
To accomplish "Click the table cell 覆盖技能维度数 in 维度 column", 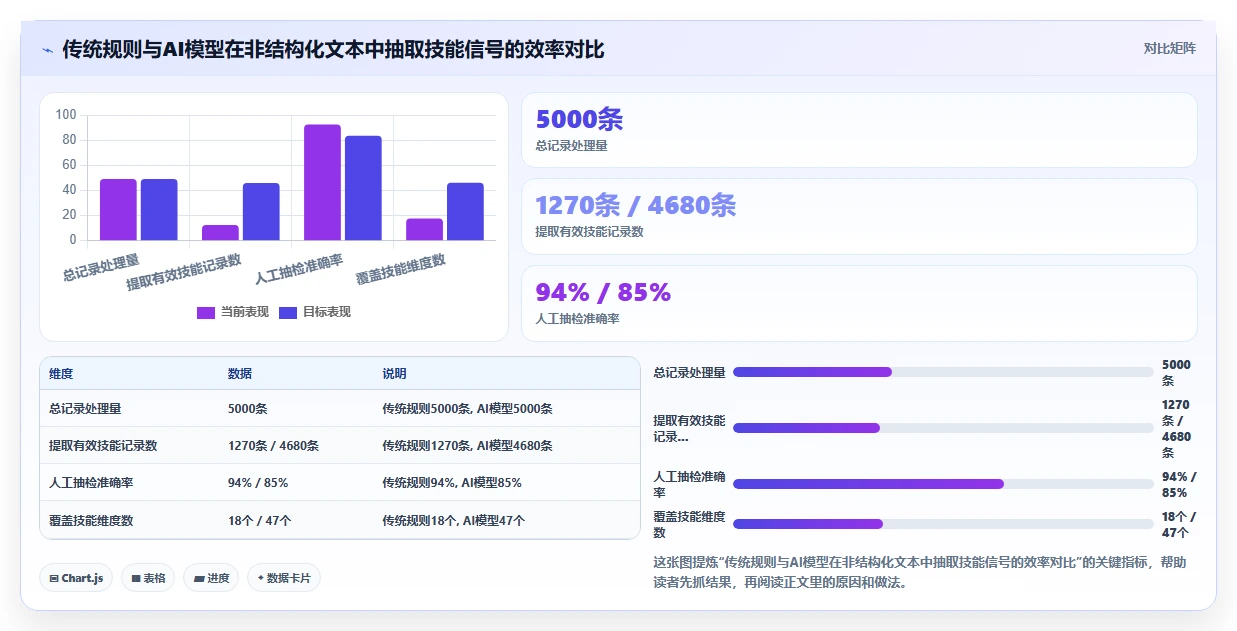I will tap(91, 520).
